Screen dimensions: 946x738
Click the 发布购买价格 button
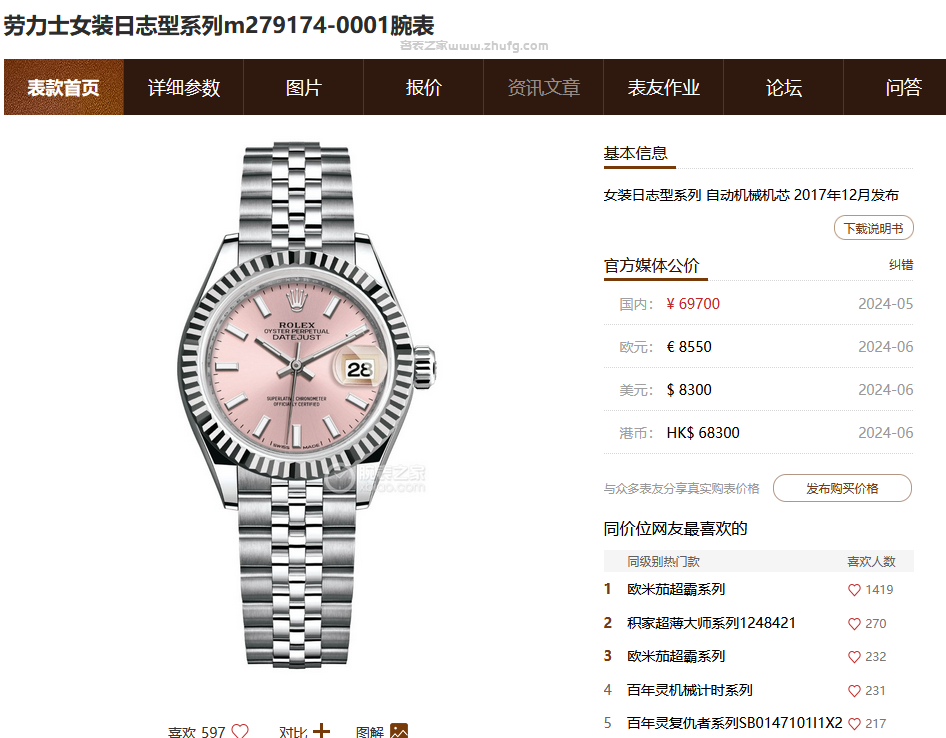(x=842, y=488)
